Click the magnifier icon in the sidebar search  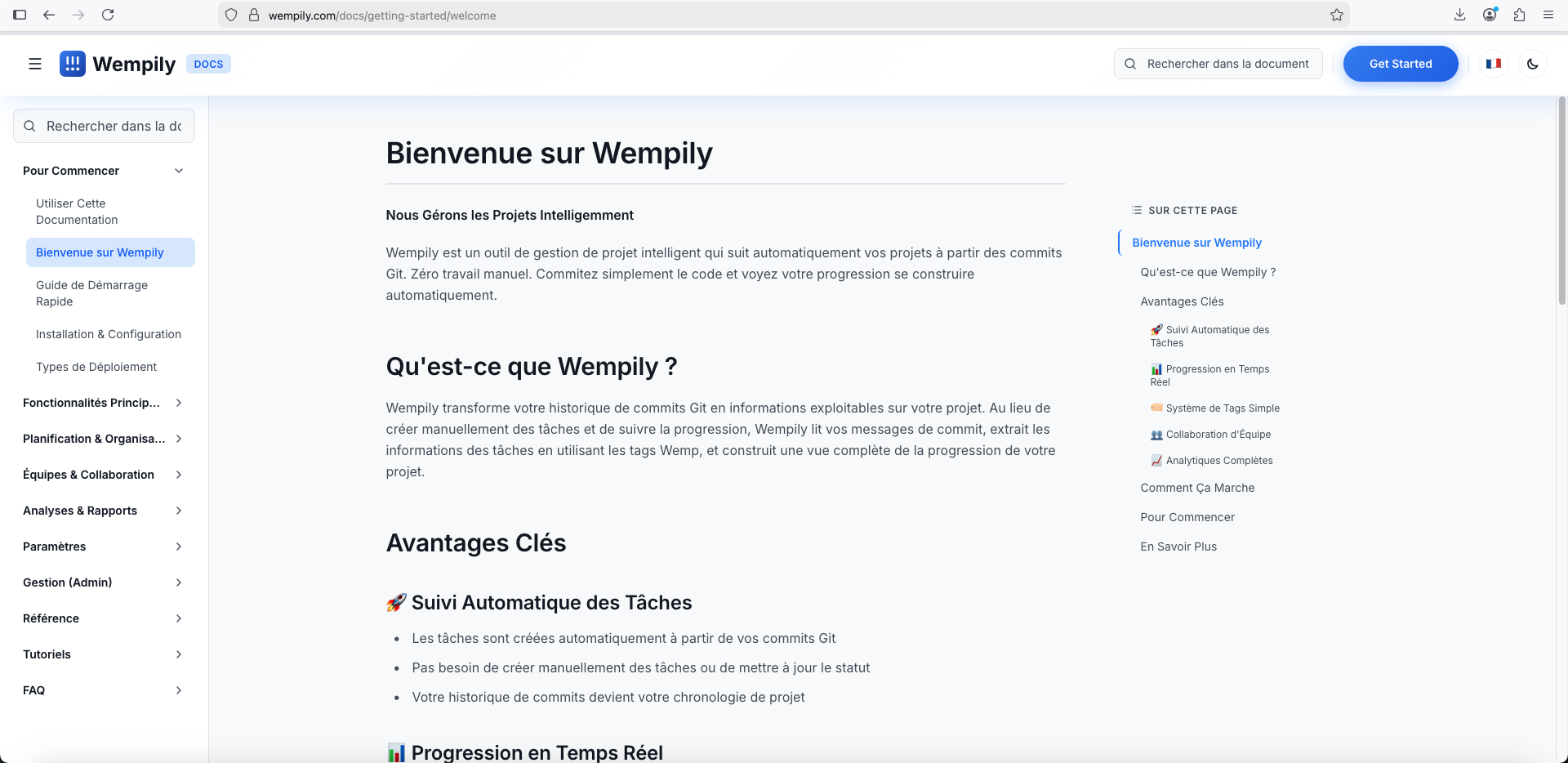point(30,126)
